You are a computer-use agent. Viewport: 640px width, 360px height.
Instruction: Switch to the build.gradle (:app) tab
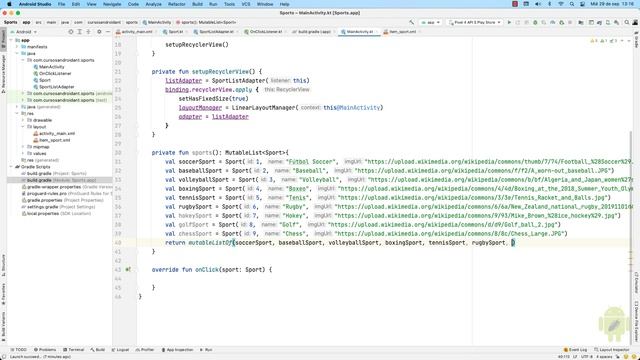(x=313, y=32)
